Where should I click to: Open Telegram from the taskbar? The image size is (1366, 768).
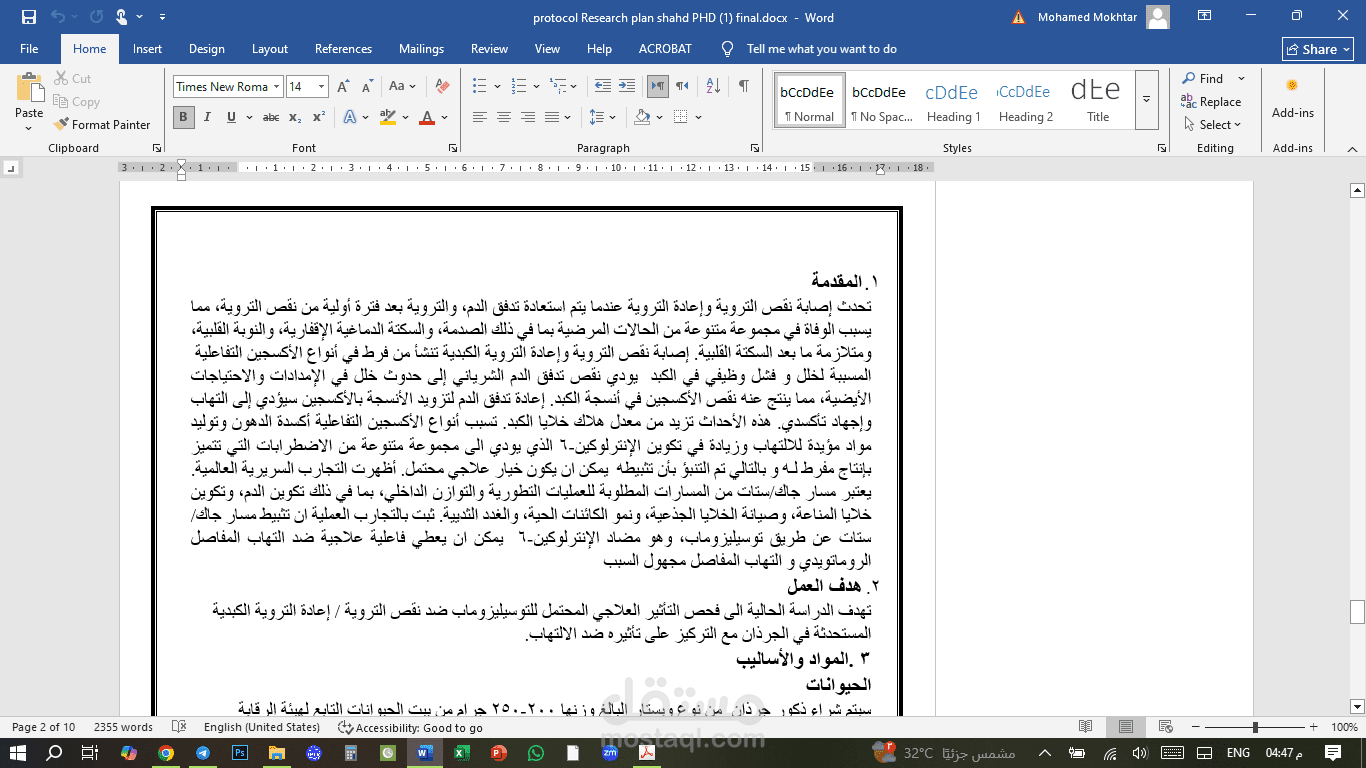[x=203, y=752]
